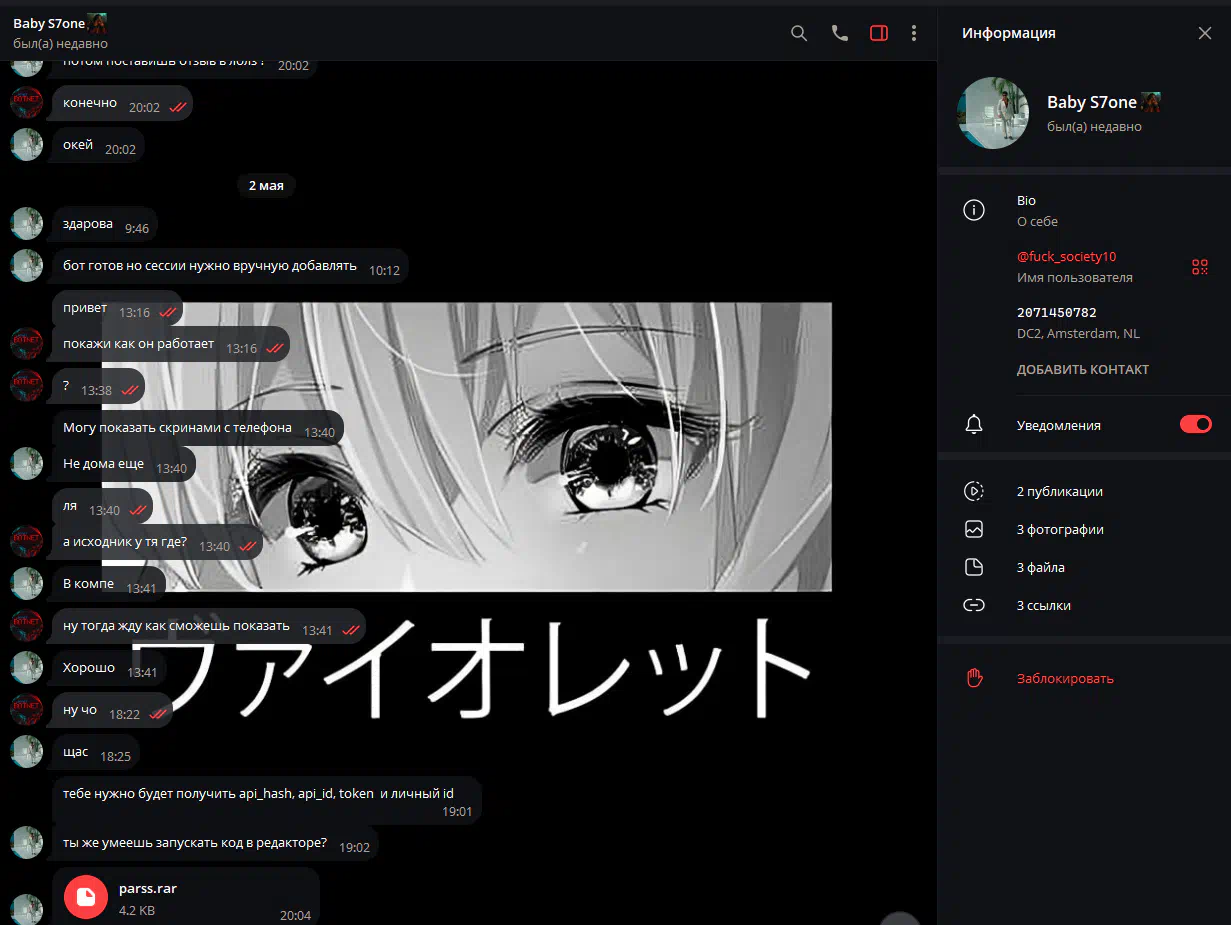Click the 'Baby S7one' name in the Информация panel
Screen dimensions: 1231x925
(x=1092, y=102)
